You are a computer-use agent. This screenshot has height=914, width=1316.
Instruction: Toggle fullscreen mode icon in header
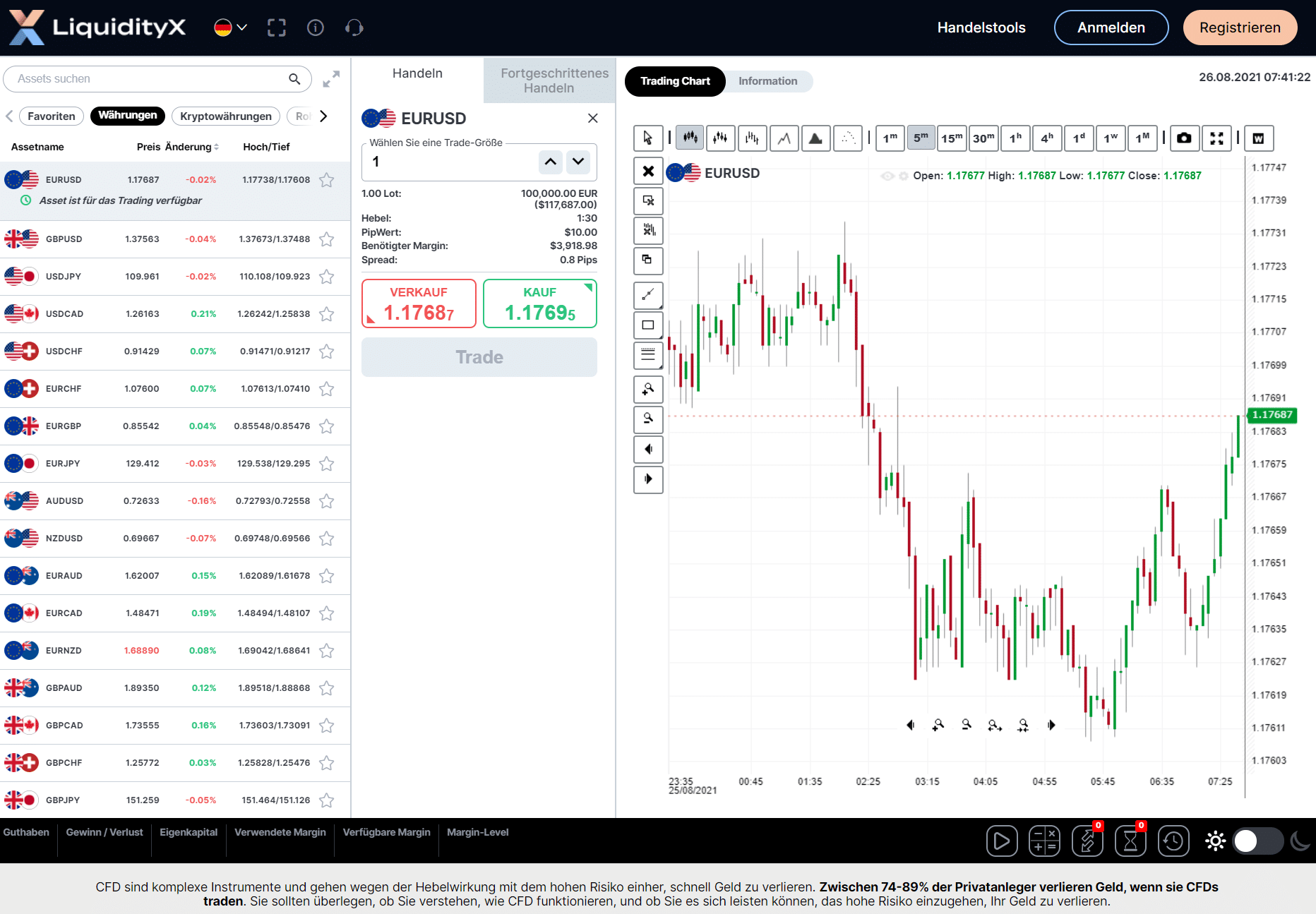pyautogui.click(x=277, y=28)
